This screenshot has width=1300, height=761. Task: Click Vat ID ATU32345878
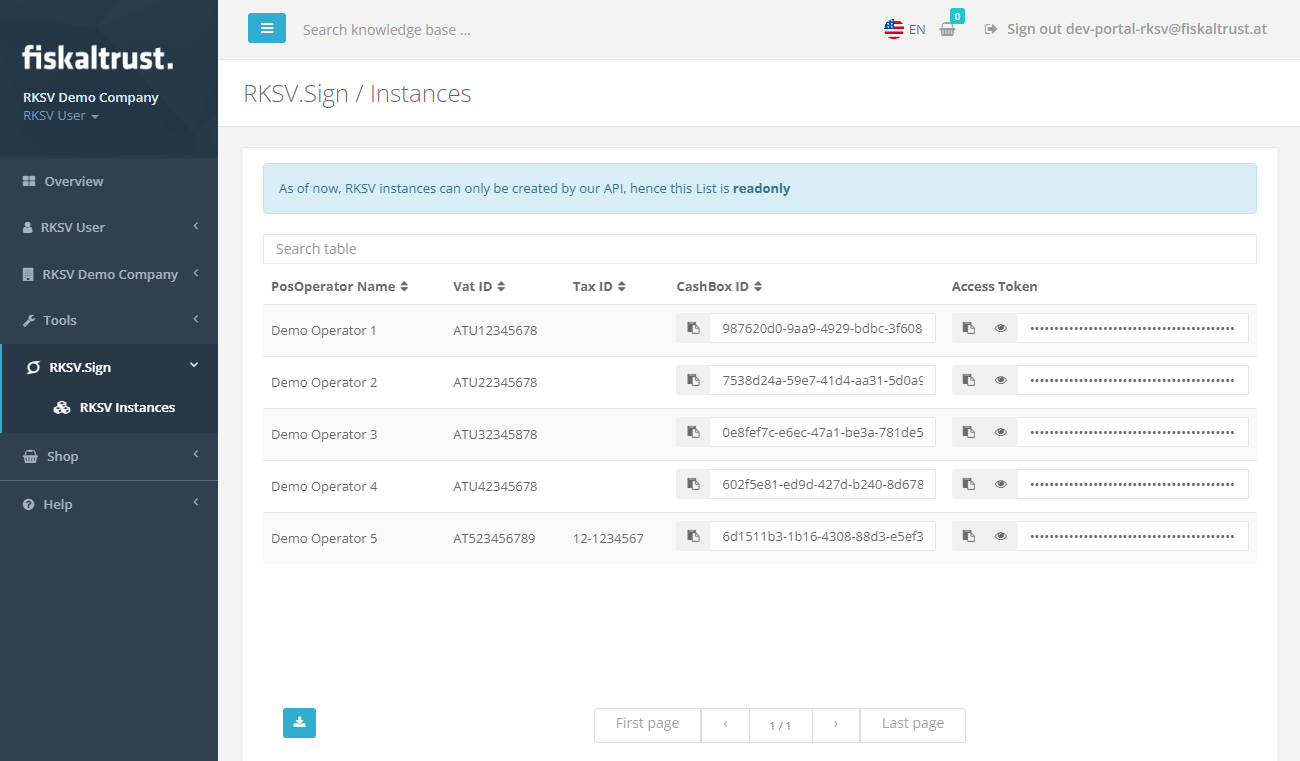click(495, 434)
